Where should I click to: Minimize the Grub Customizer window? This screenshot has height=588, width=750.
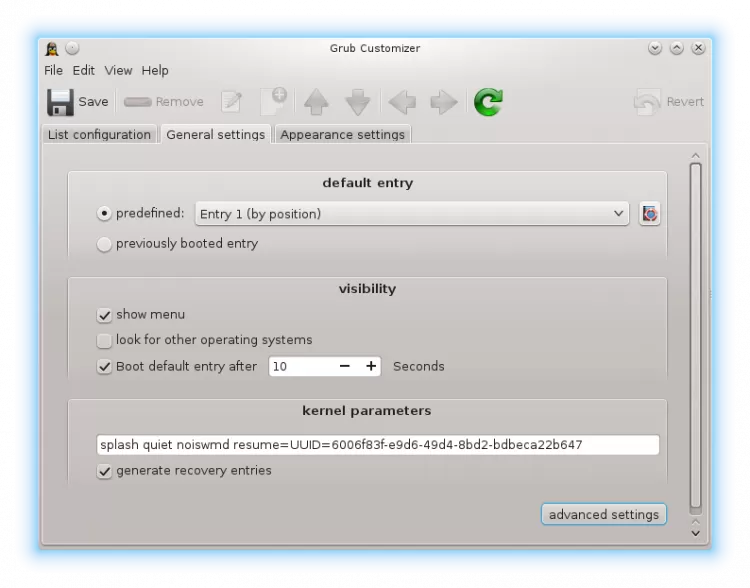point(655,48)
